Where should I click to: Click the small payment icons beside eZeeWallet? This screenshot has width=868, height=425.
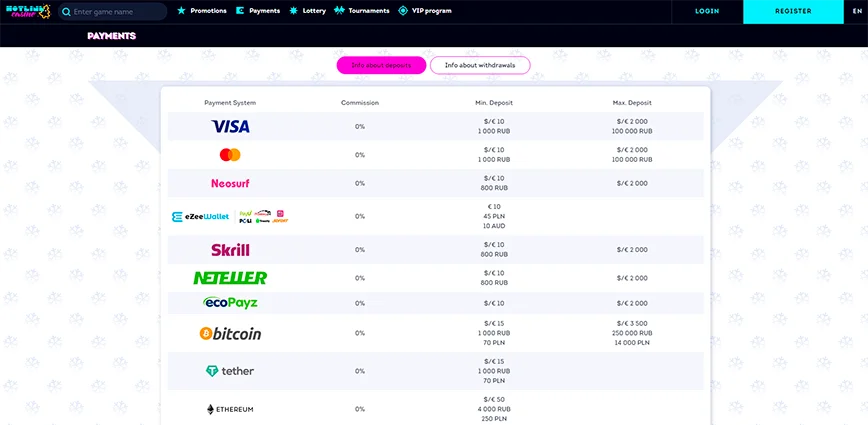(x=264, y=216)
